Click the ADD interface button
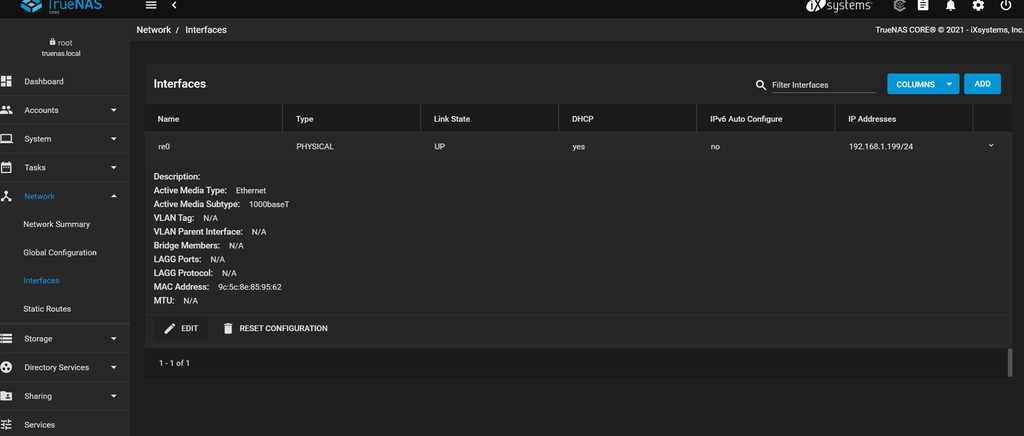The width and height of the screenshot is (1024, 436). [982, 84]
